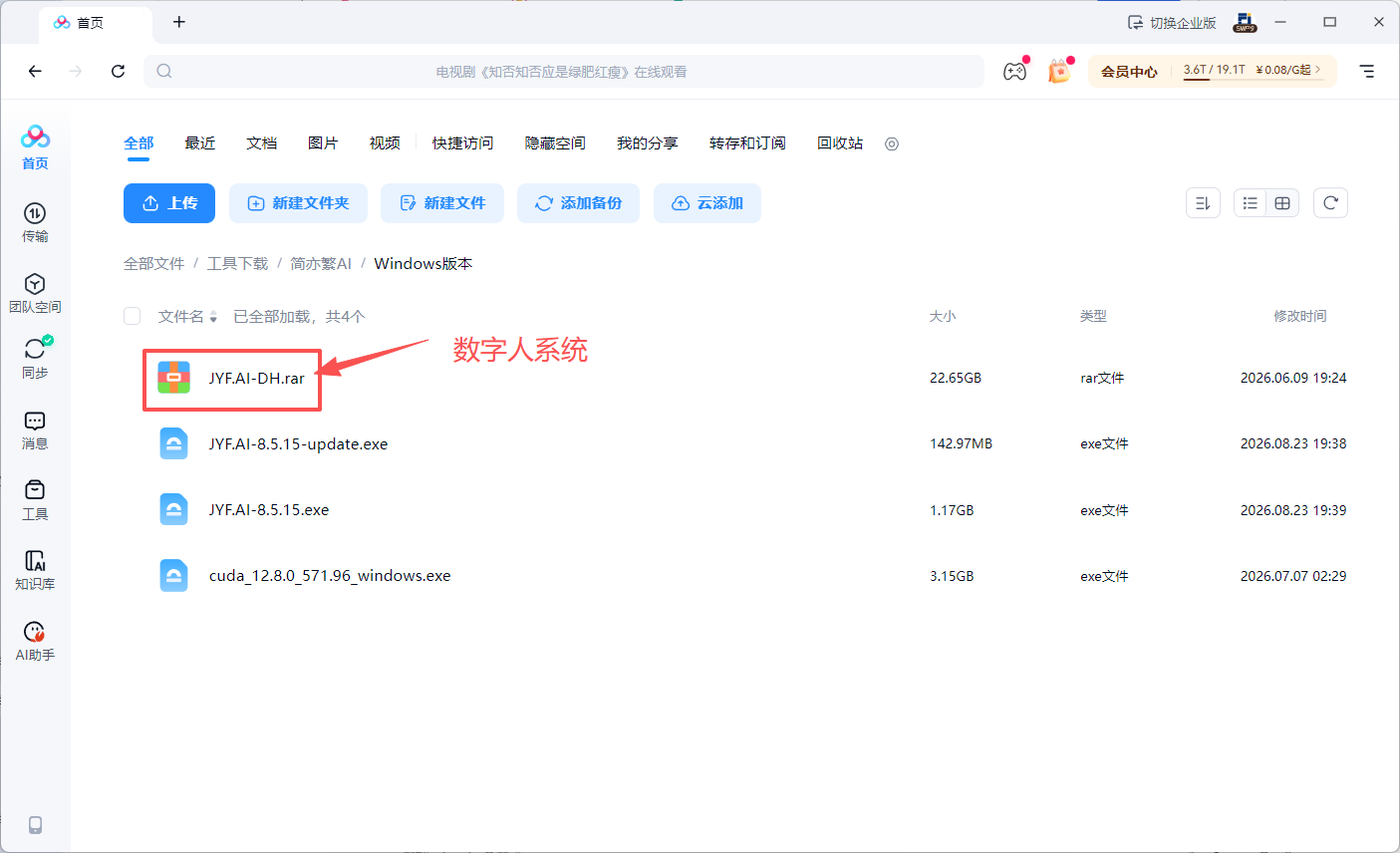The height and width of the screenshot is (853, 1400).
Task: Click the forward navigation arrow
Action: [76, 71]
